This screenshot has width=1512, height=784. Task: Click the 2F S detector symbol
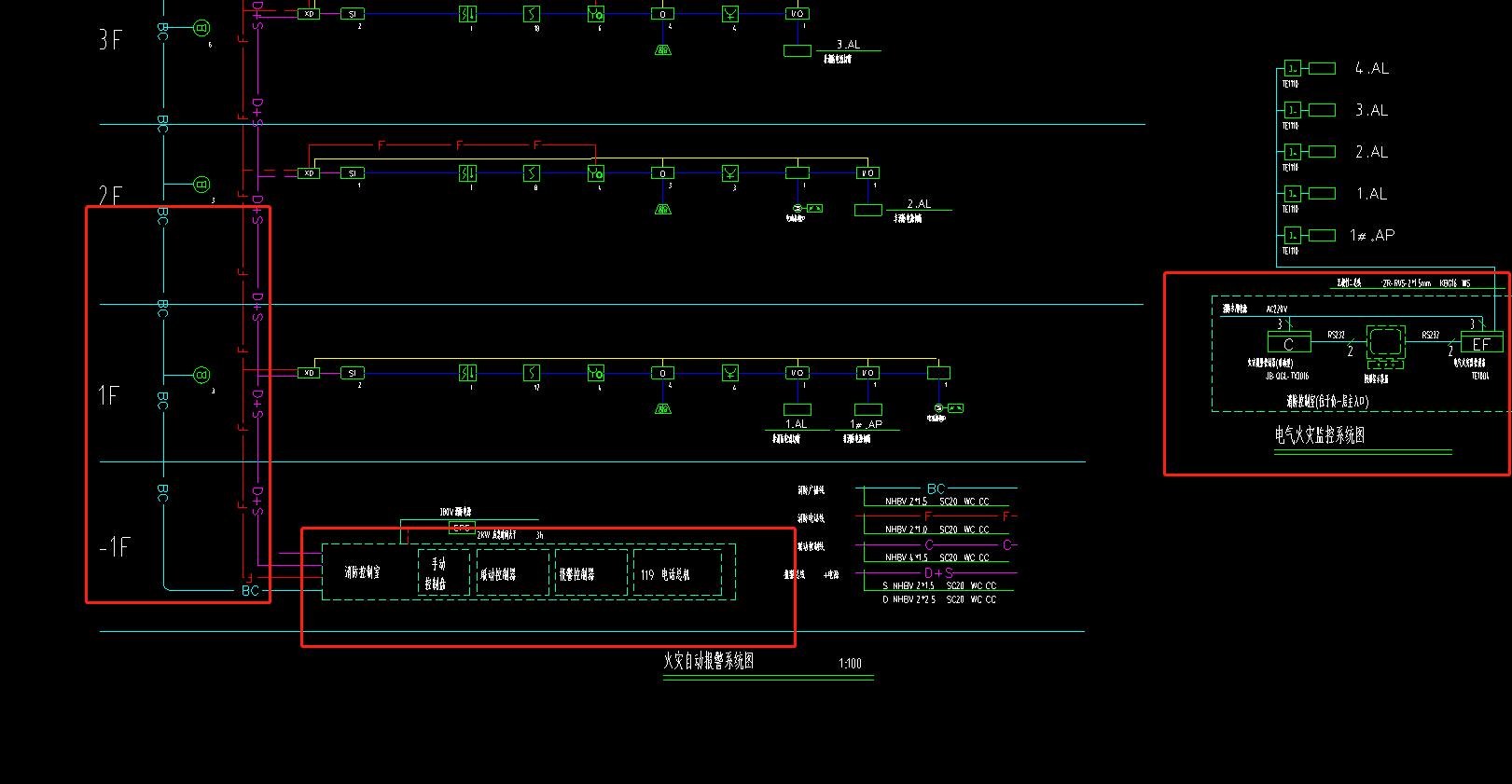(532, 172)
